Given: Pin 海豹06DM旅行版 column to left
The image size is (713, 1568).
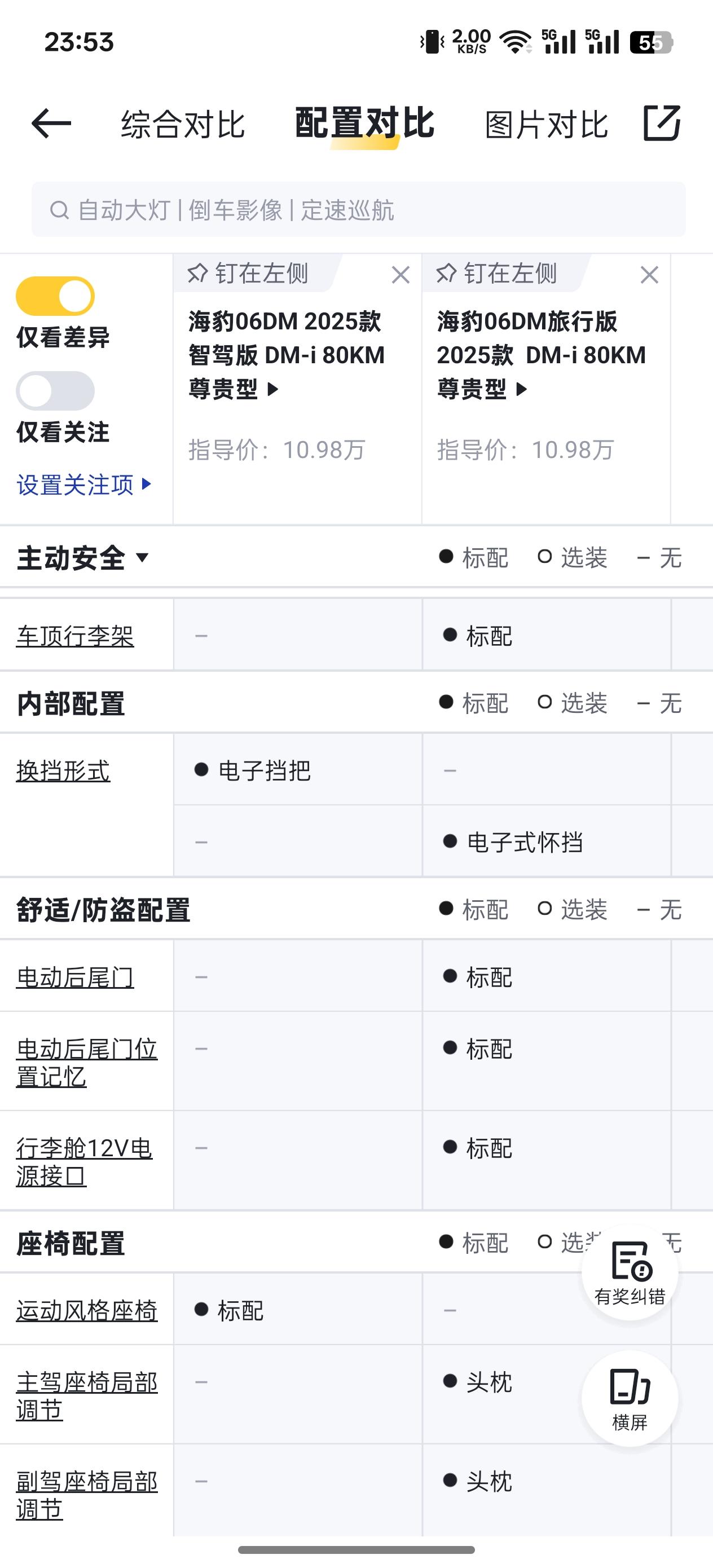Looking at the screenshot, I should click(497, 274).
